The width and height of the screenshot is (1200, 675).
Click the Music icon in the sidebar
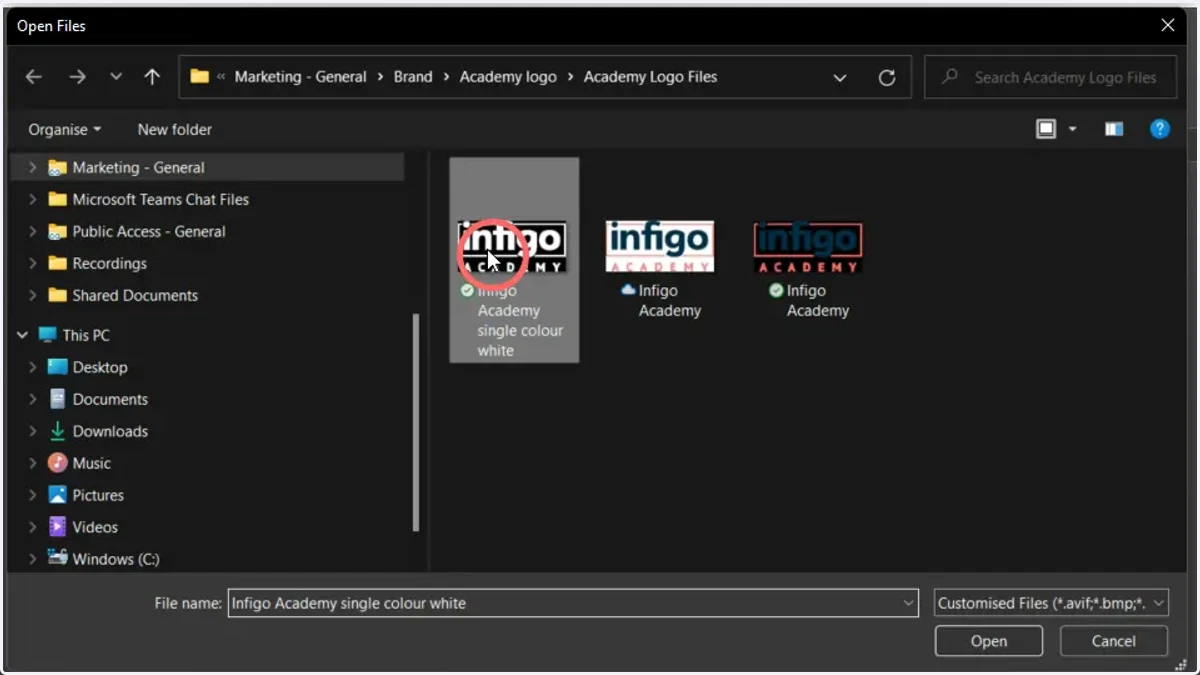tap(58, 463)
